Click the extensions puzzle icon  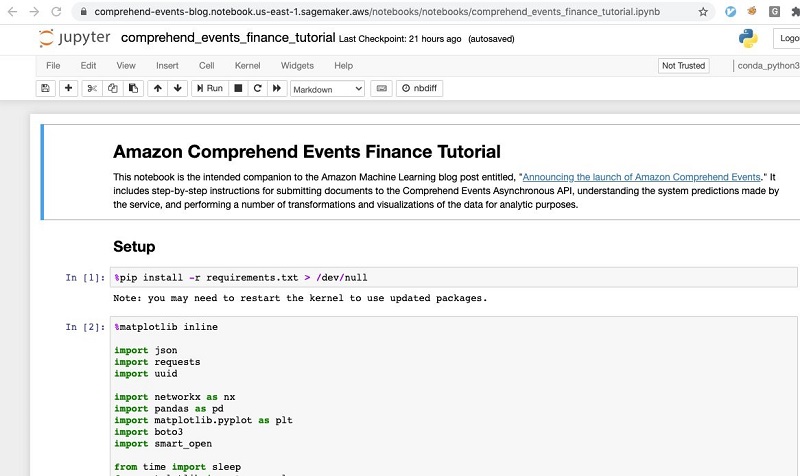point(795,11)
